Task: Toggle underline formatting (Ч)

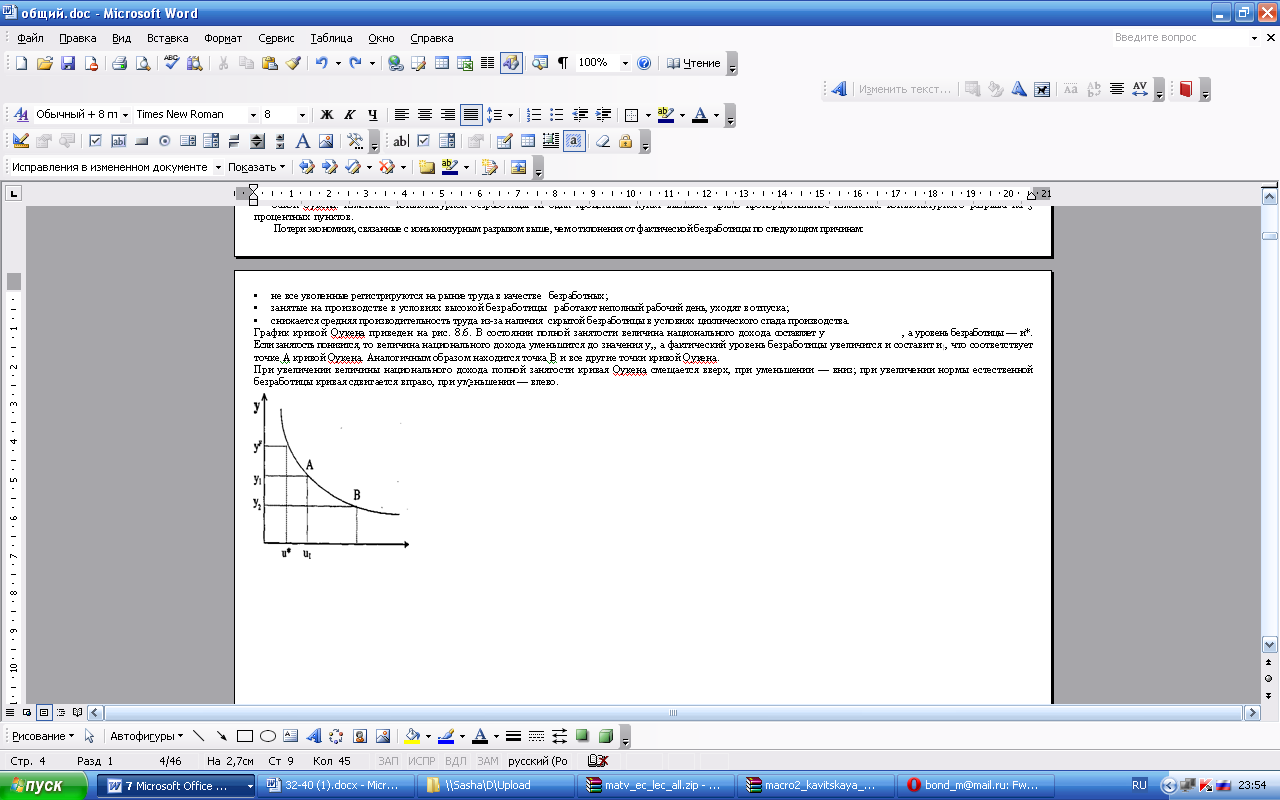Action: pos(372,115)
